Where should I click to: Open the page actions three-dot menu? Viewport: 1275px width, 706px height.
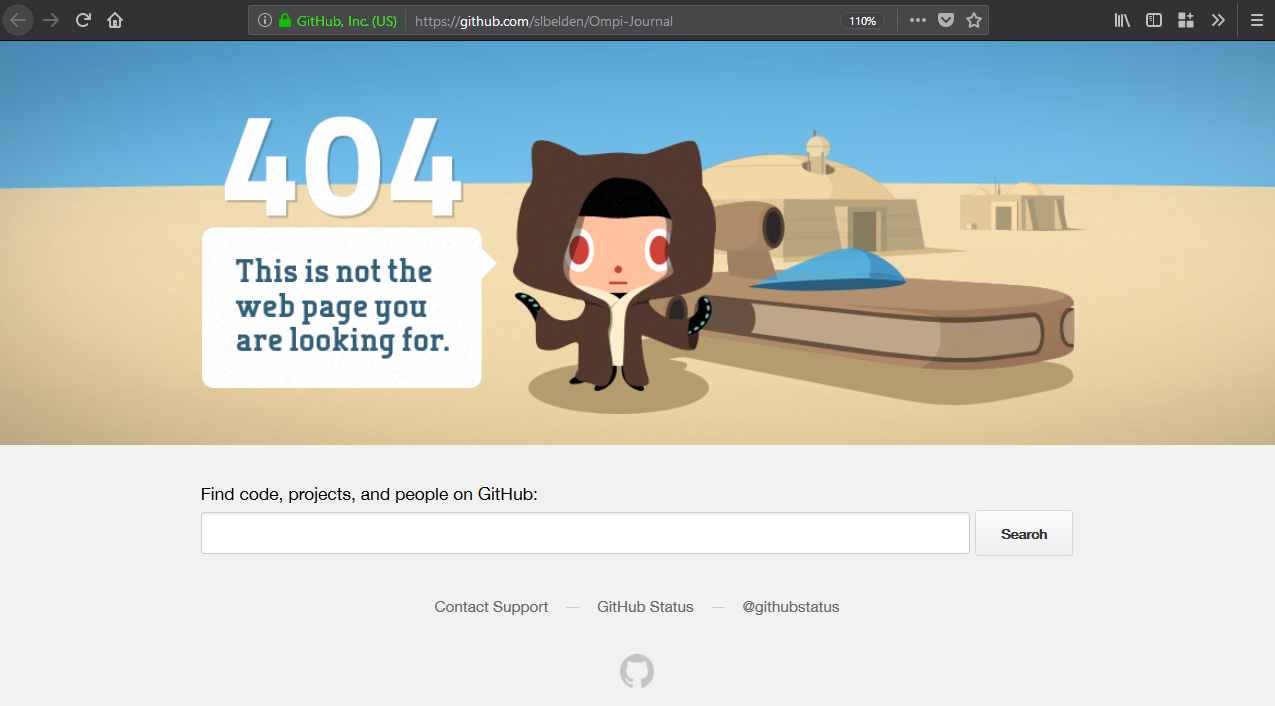(x=918, y=20)
